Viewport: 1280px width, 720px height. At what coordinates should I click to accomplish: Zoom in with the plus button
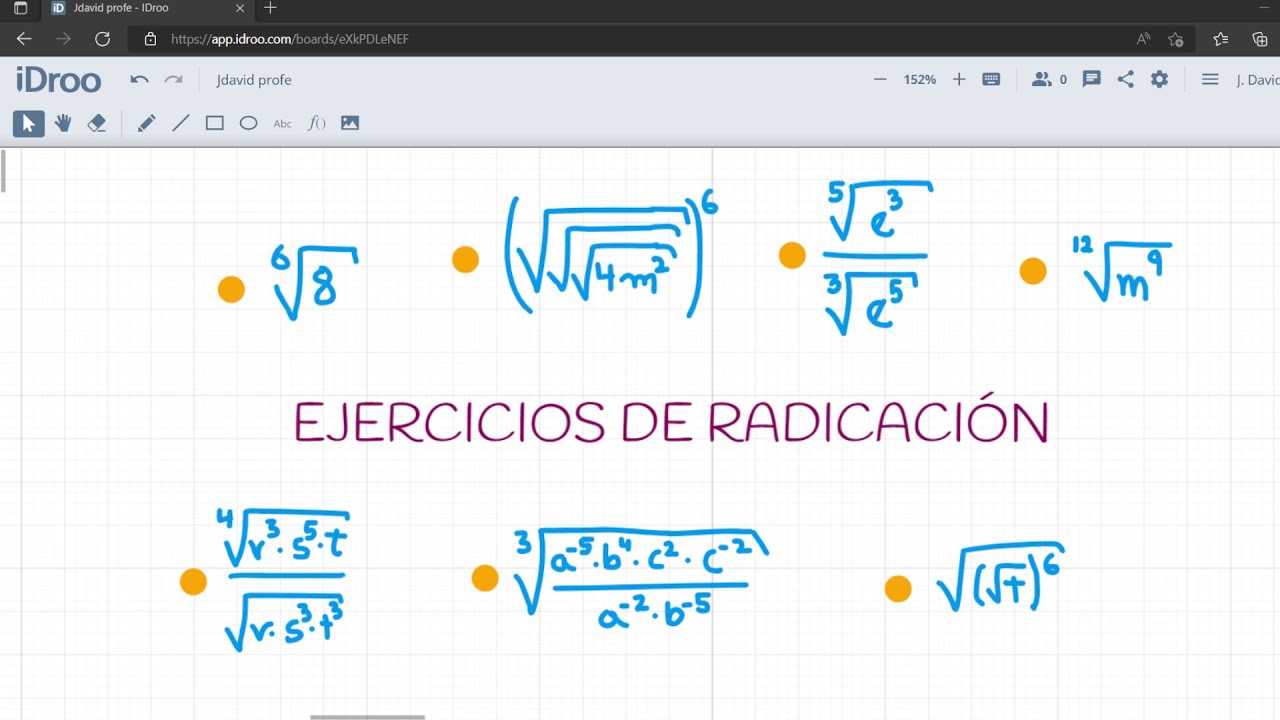pos(959,79)
